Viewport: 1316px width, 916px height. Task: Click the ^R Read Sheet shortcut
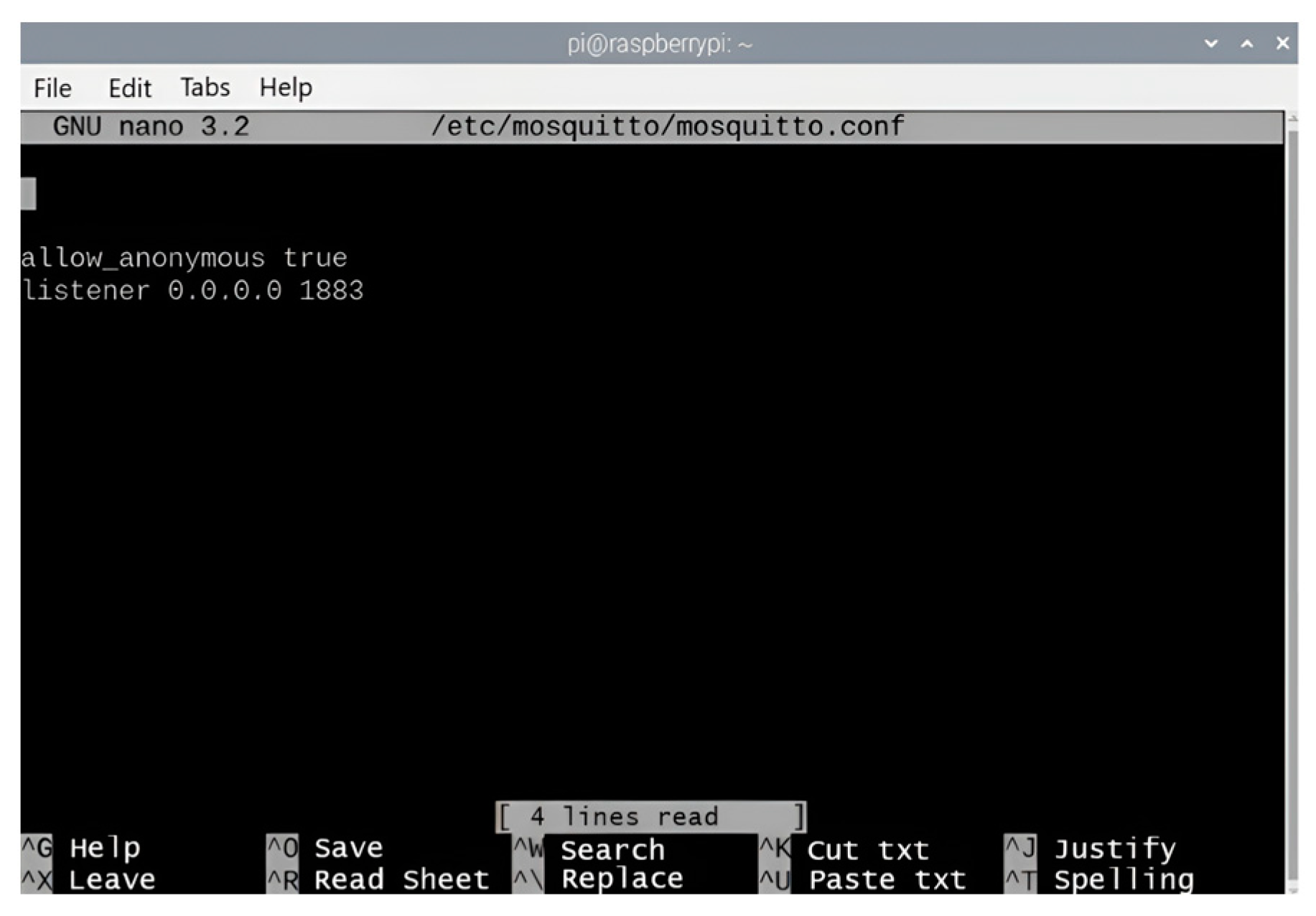tap(378, 879)
